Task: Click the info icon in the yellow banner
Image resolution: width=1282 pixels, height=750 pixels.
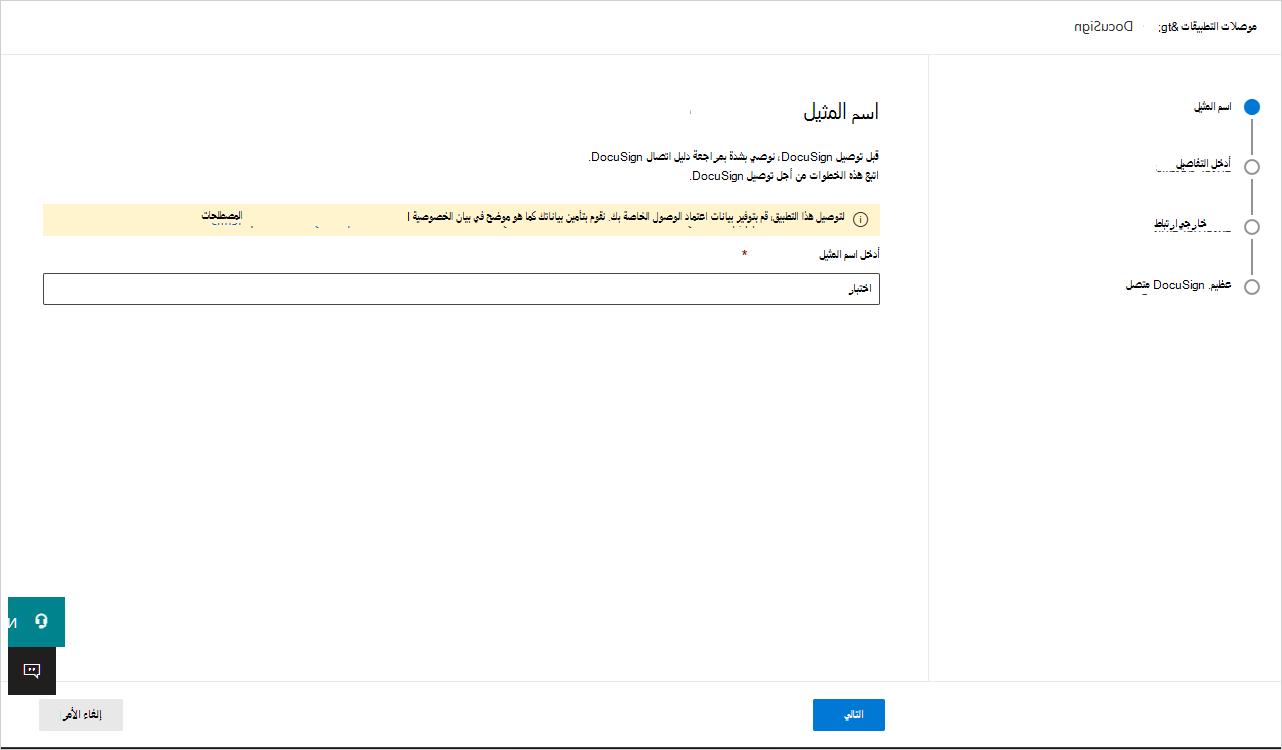Action: [861, 220]
